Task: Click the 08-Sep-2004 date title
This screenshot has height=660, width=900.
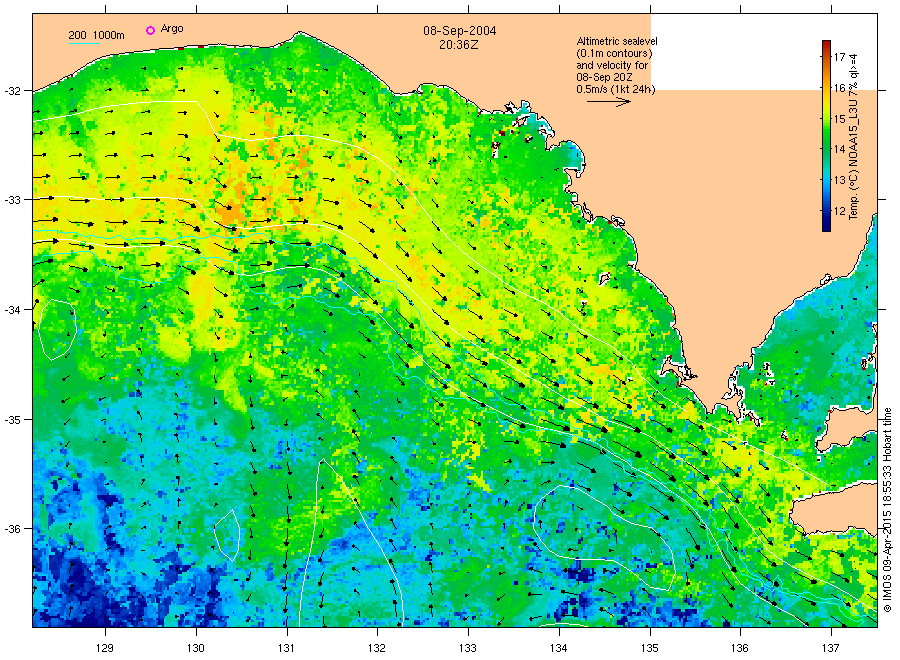Action: click(x=460, y=31)
